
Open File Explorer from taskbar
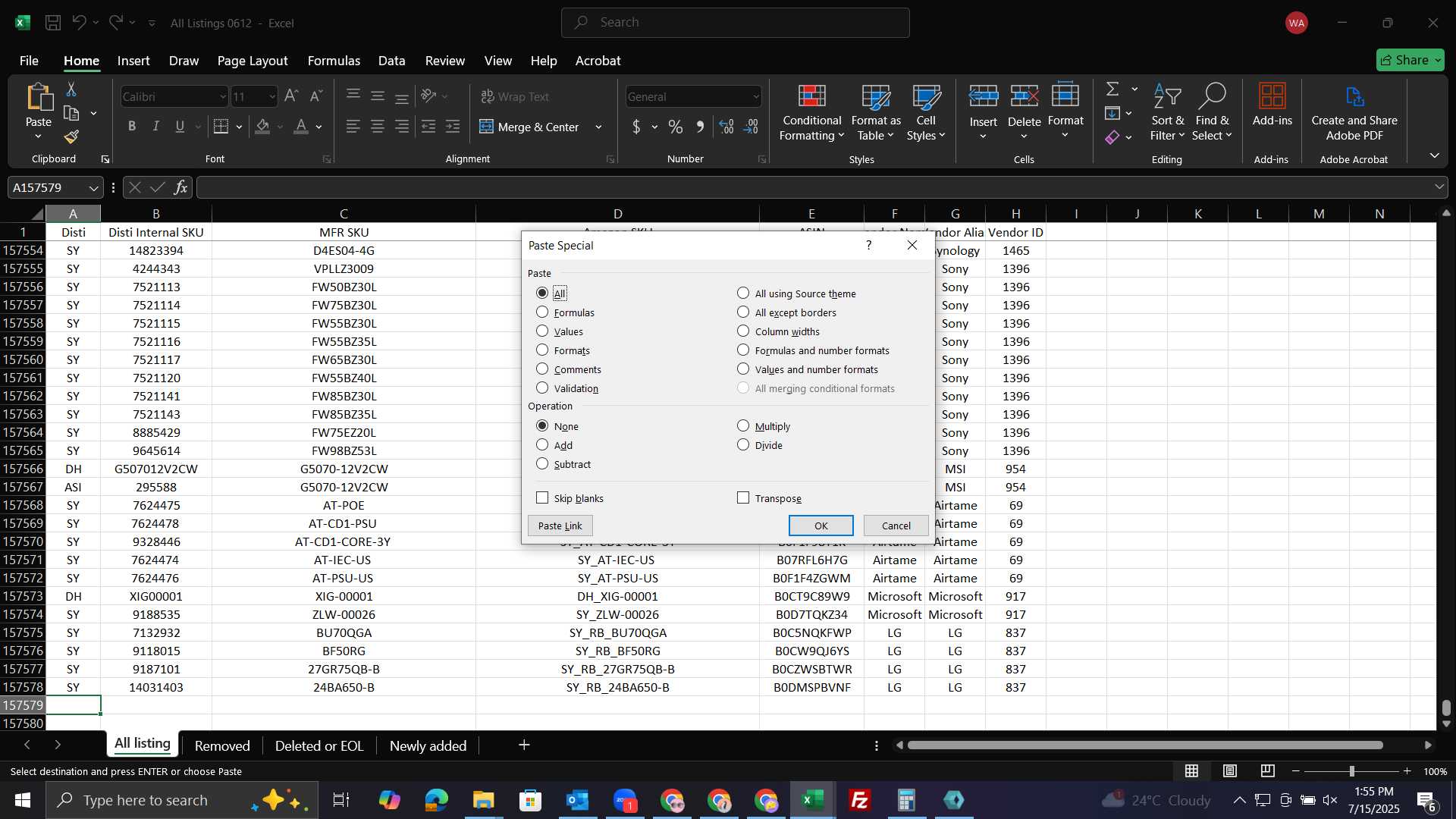pyautogui.click(x=484, y=800)
